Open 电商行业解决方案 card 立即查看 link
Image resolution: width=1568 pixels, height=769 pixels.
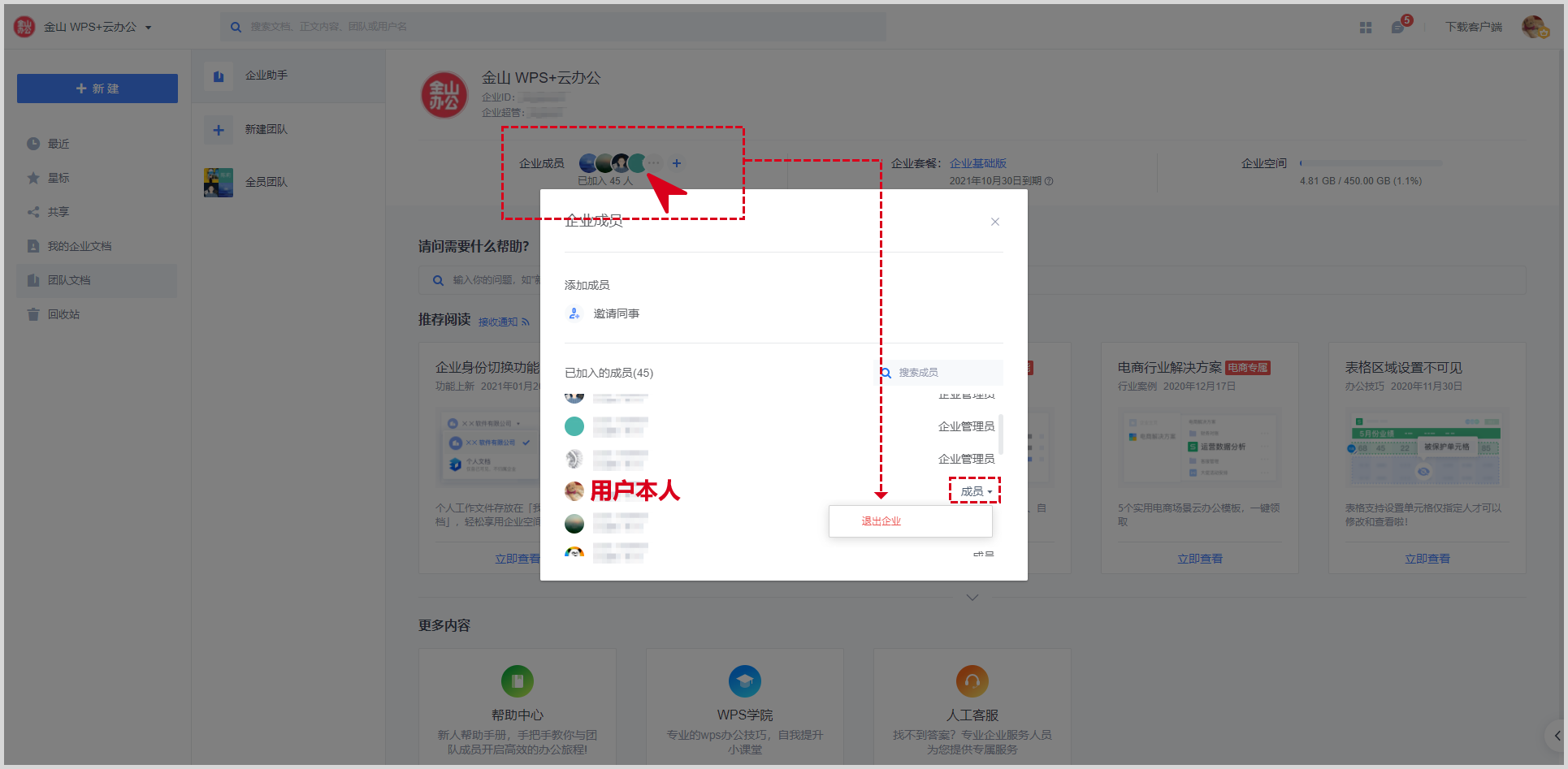pyautogui.click(x=1200, y=559)
